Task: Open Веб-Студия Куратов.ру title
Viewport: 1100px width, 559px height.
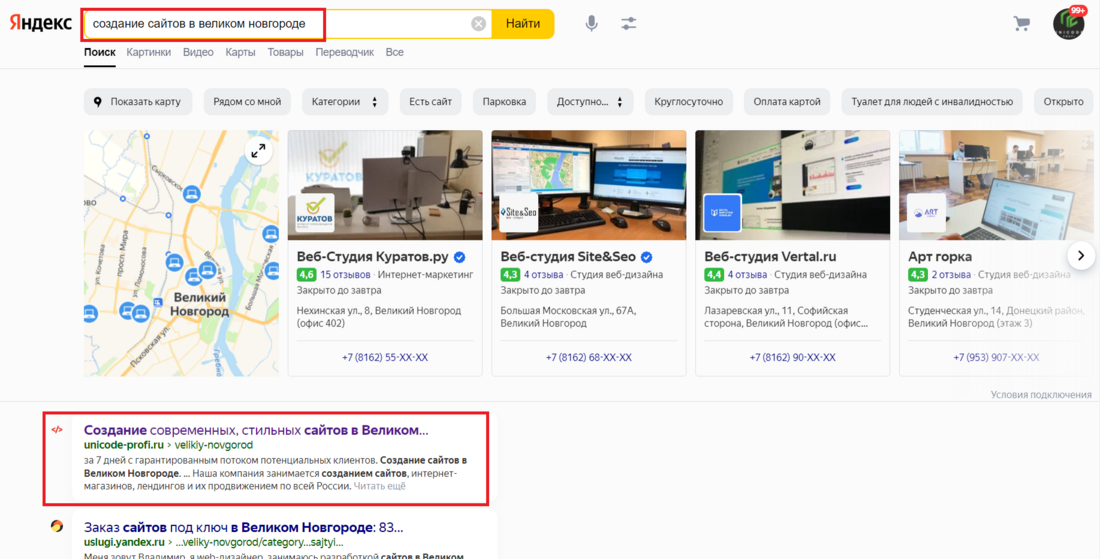Action: click(x=374, y=256)
